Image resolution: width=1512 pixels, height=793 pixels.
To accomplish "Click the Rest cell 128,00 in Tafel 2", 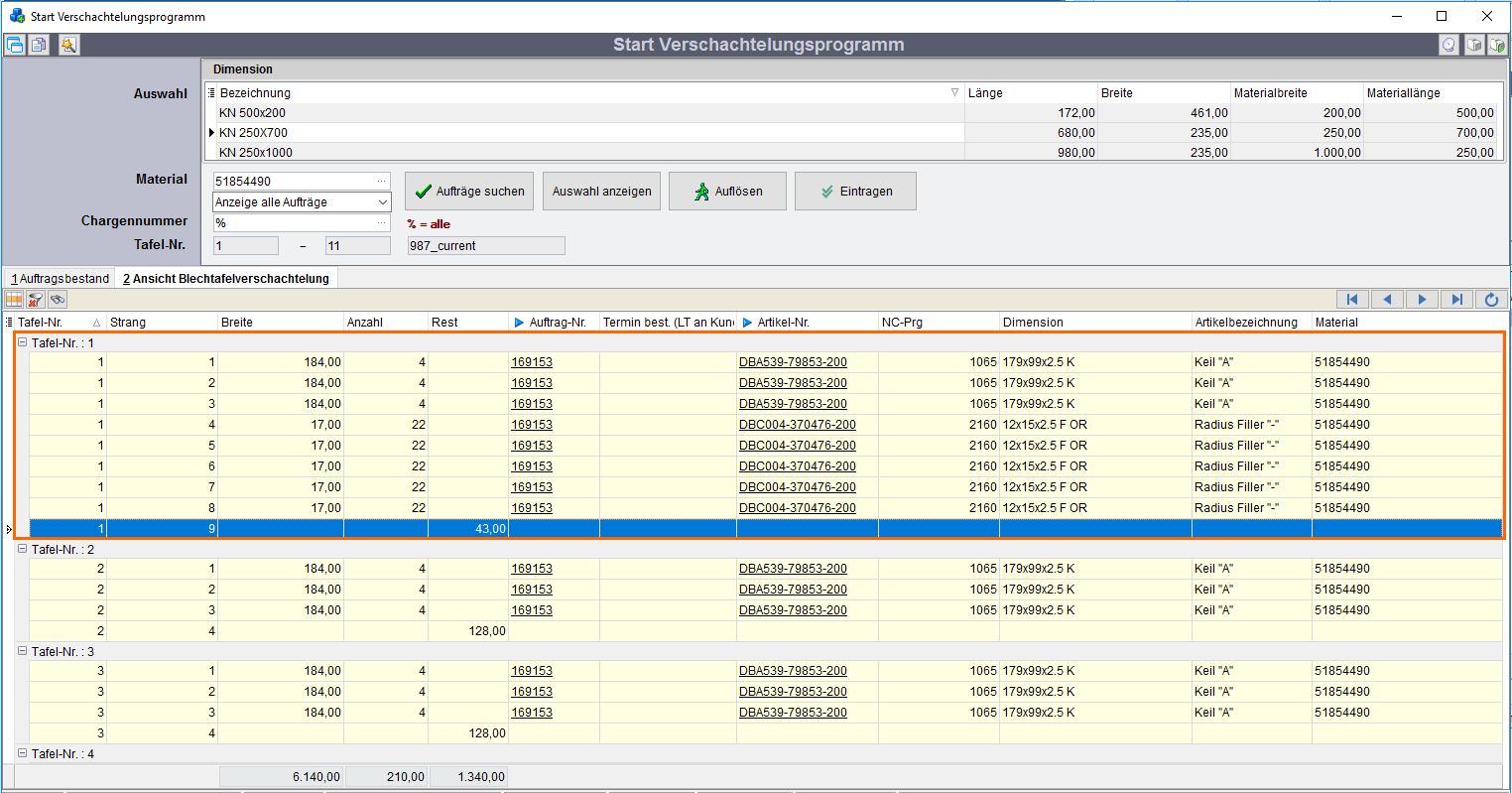I will (x=468, y=631).
